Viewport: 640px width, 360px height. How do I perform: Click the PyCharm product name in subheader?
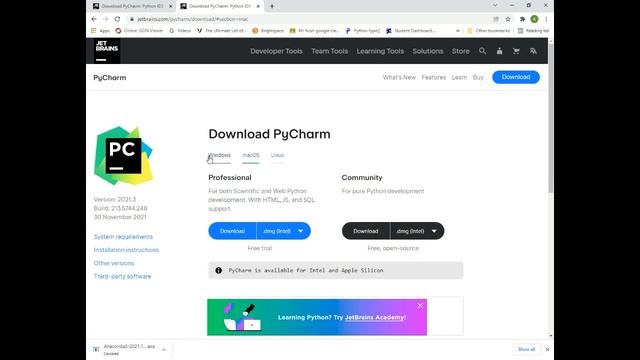(x=110, y=78)
